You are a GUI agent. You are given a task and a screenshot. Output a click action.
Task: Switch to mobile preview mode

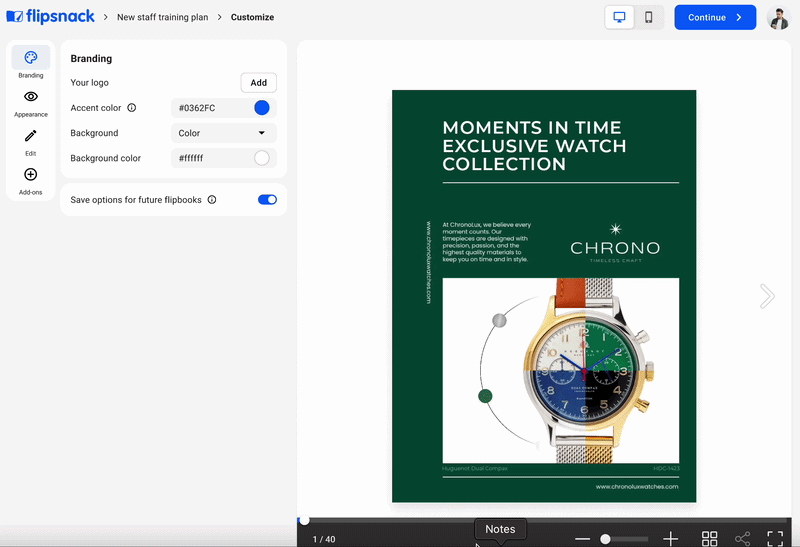pos(649,17)
